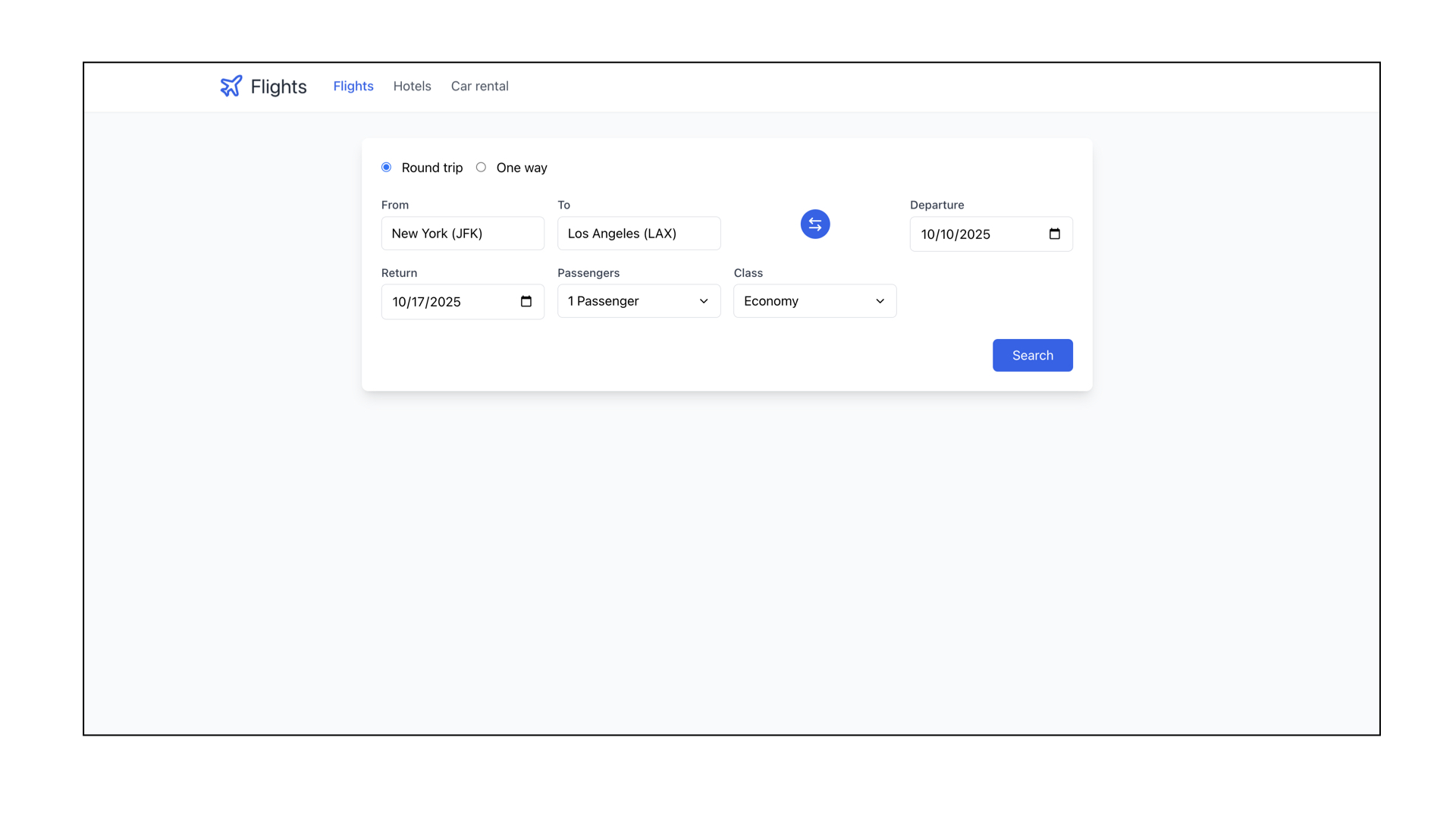
Task: Click the Return date 10/17/2025 text
Action: click(426, 302)
